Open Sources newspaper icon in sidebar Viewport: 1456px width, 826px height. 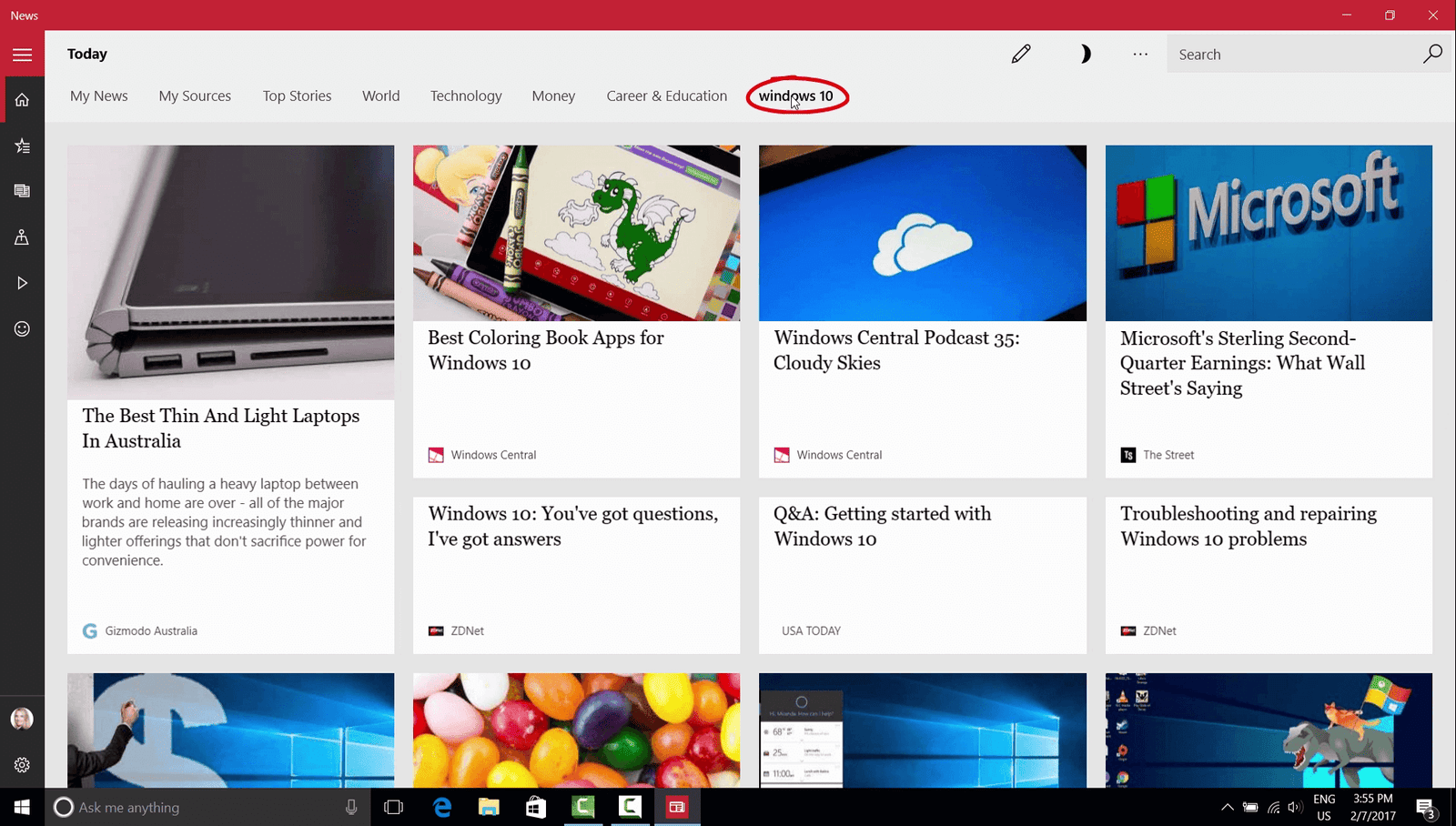(22, 191)
